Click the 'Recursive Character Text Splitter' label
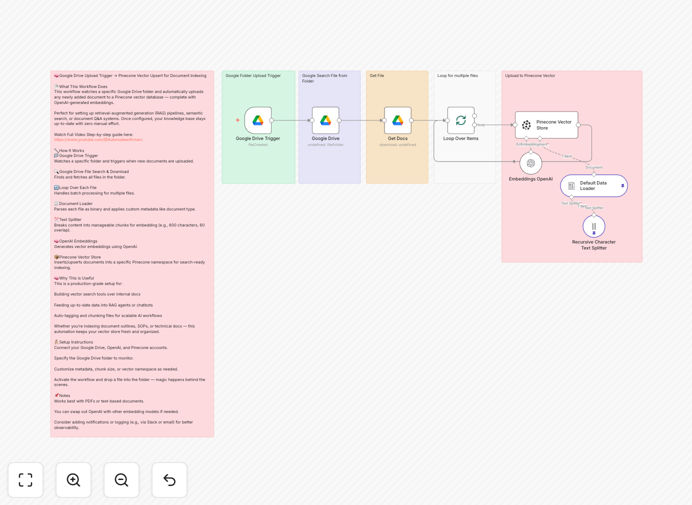Viewport: 692px width, 505px height. (x=594, y=245)
